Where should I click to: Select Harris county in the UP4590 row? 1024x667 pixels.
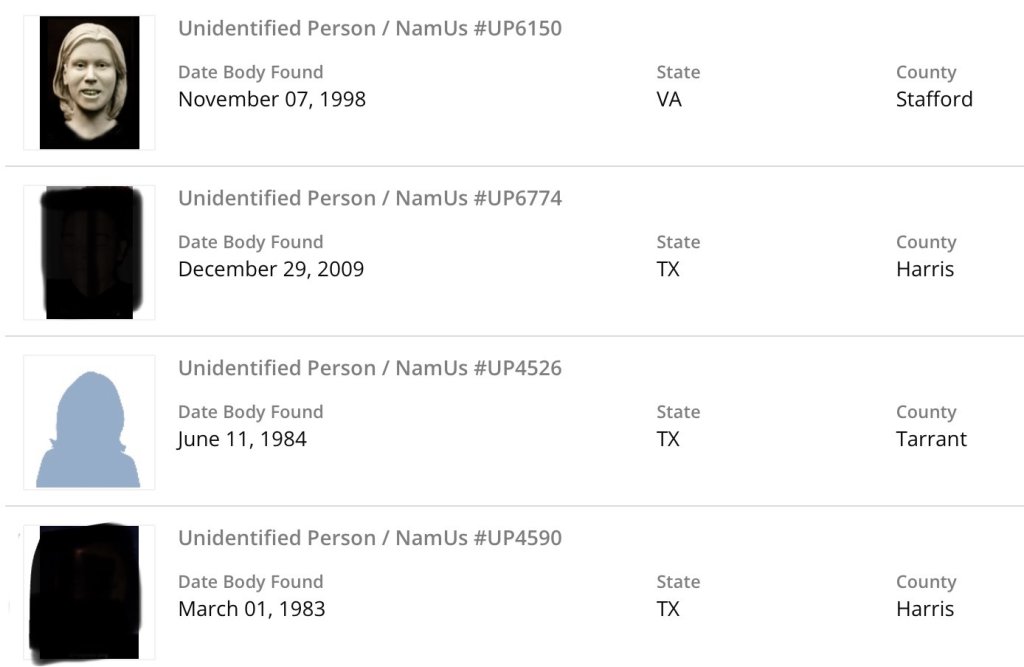click(925, 609)
